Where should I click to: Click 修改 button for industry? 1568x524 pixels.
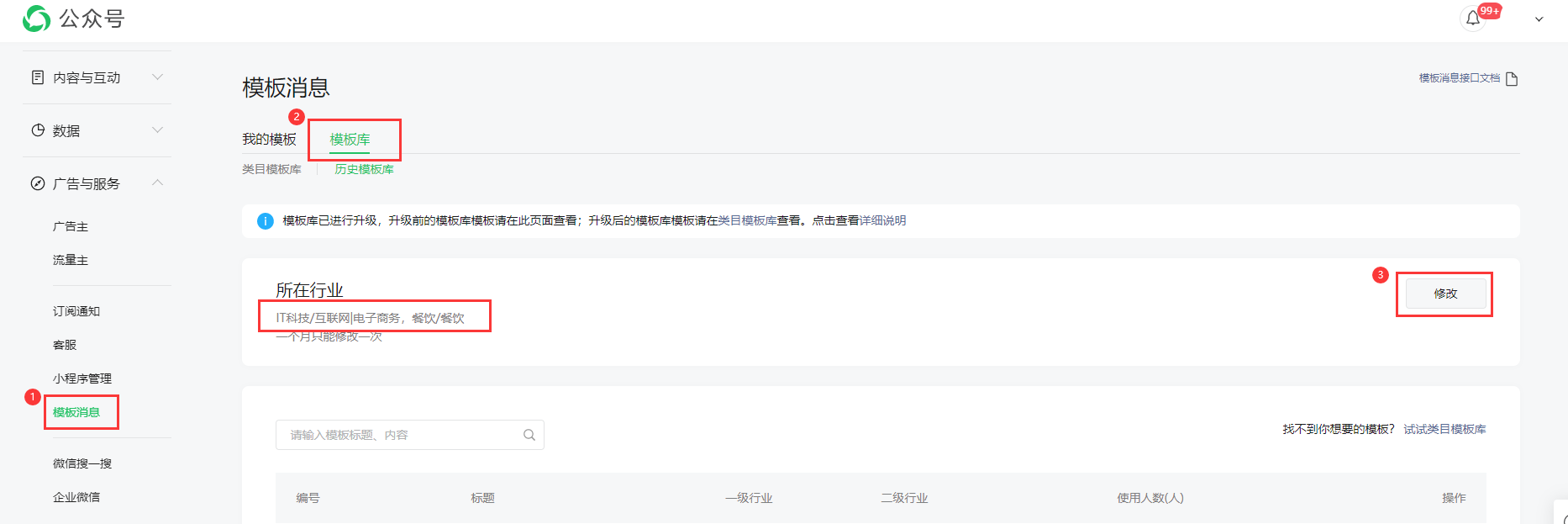[x=1445, y=294]
